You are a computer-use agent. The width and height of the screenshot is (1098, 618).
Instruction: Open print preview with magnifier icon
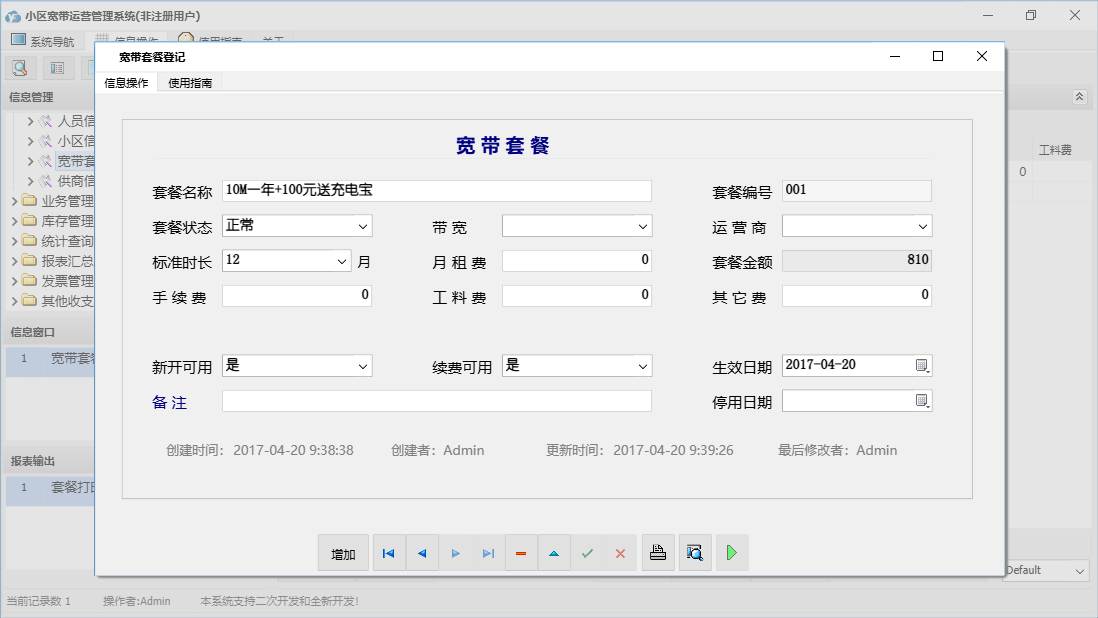point(694,553)
